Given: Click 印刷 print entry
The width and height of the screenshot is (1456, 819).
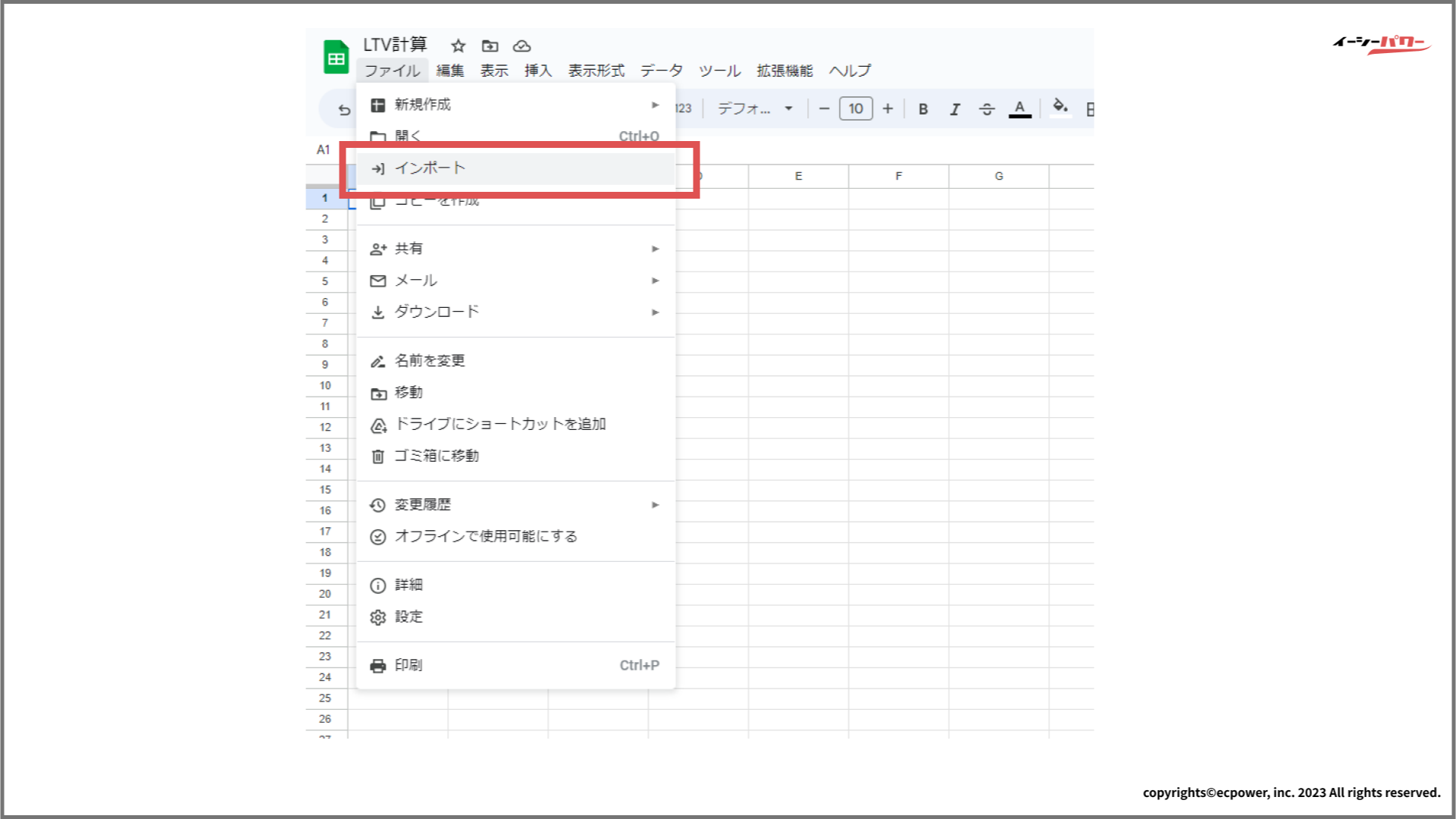Looking at the screenshot, I should point(409,665).
